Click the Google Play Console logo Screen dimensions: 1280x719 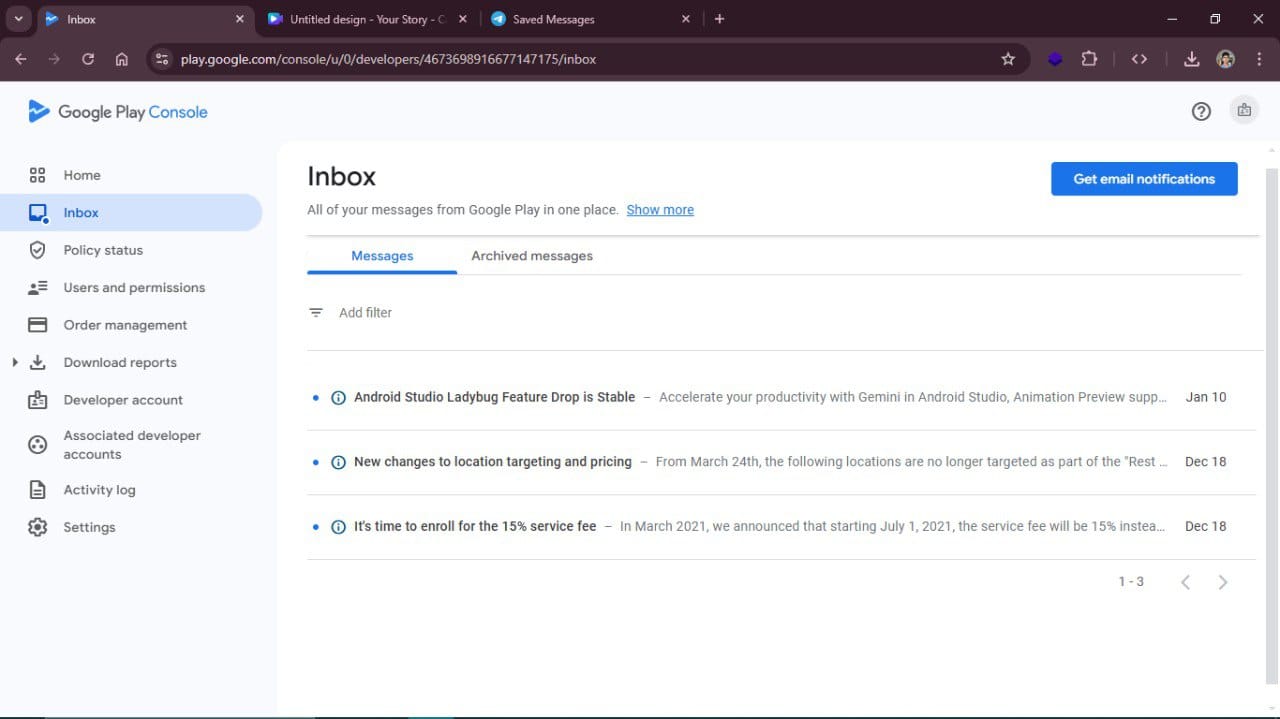118,112
